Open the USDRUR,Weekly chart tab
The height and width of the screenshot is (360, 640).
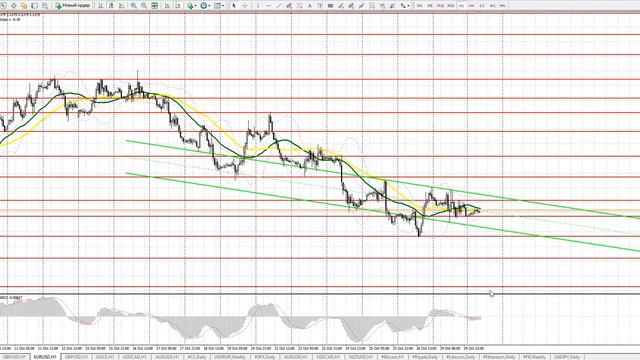click(230, 357)
